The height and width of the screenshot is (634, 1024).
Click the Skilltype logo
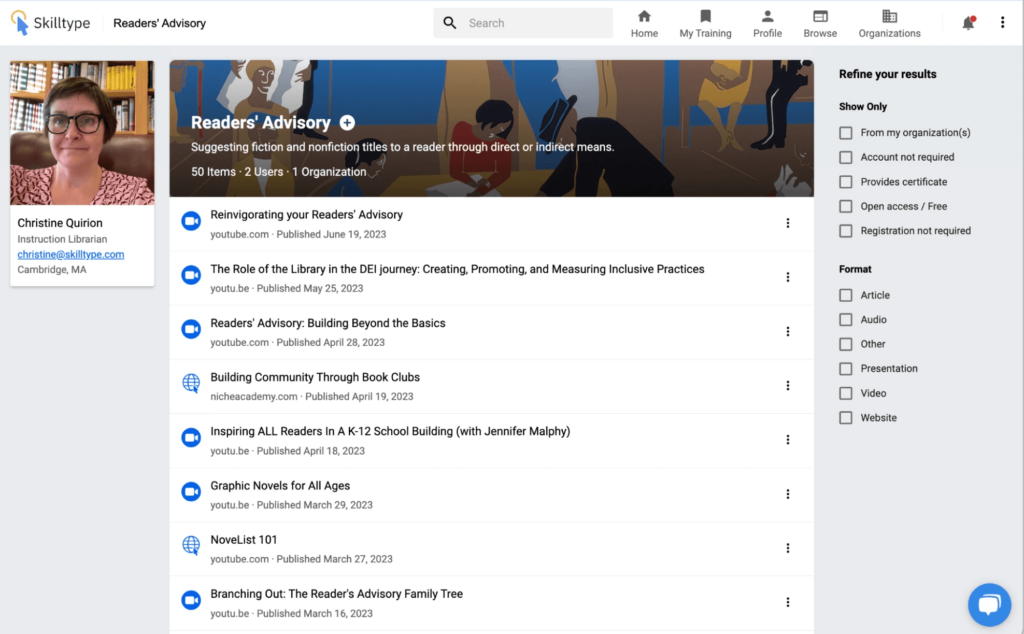point(52,23)
